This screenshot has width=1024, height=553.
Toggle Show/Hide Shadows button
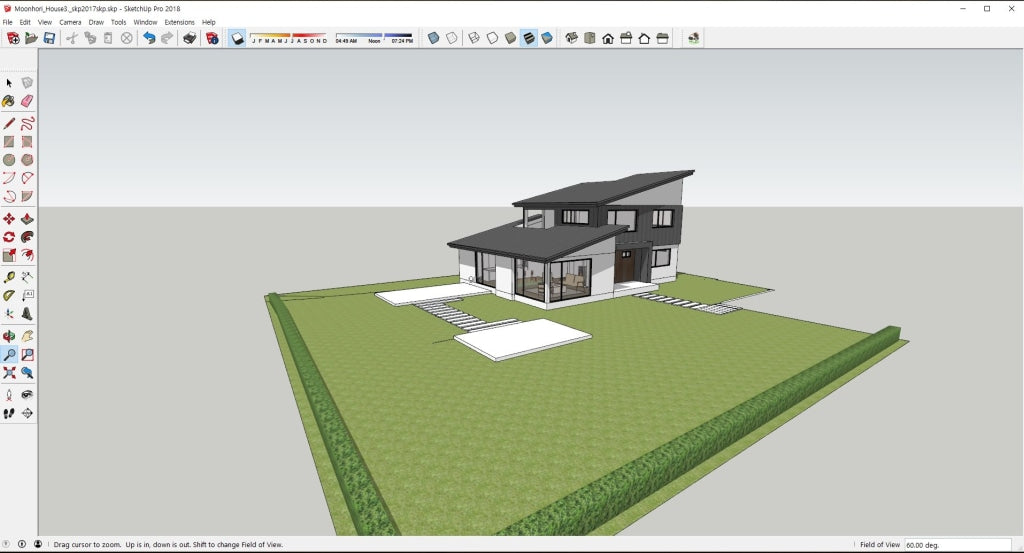(x=238, y=39)
